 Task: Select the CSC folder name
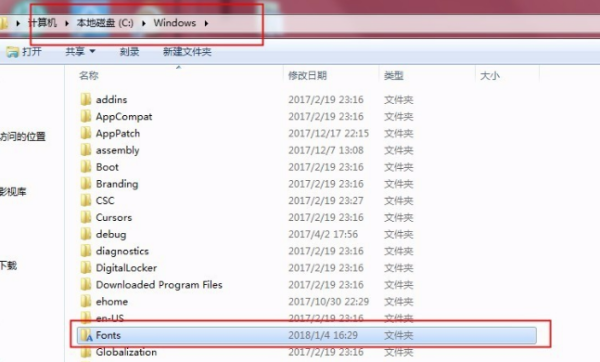105,201
